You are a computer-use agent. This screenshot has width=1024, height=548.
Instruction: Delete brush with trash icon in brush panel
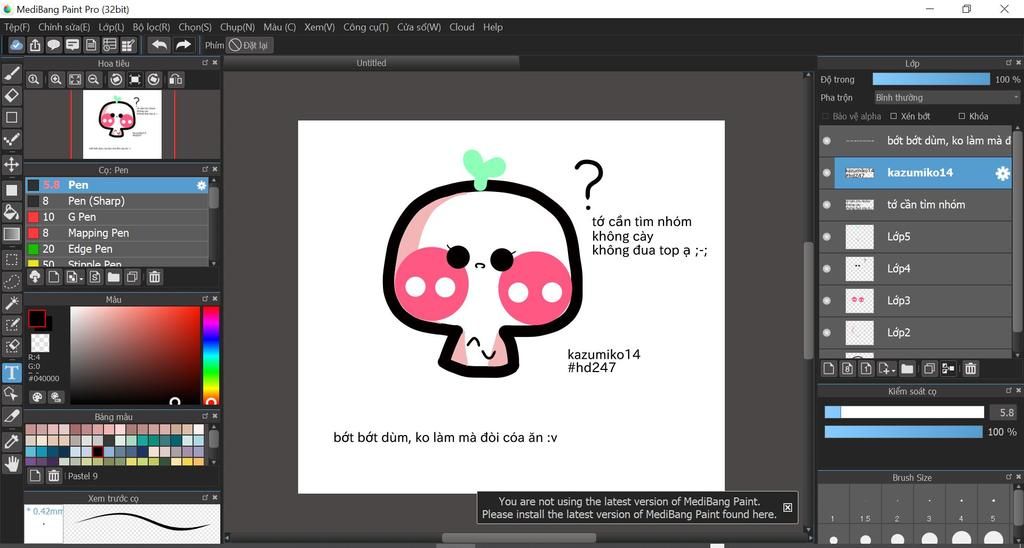[154, 277]
